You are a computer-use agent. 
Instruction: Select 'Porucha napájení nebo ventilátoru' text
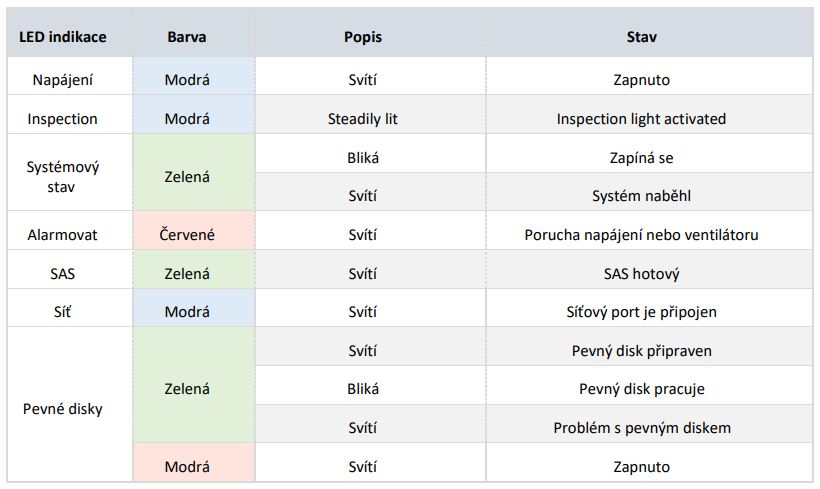[x=641, y=235]
